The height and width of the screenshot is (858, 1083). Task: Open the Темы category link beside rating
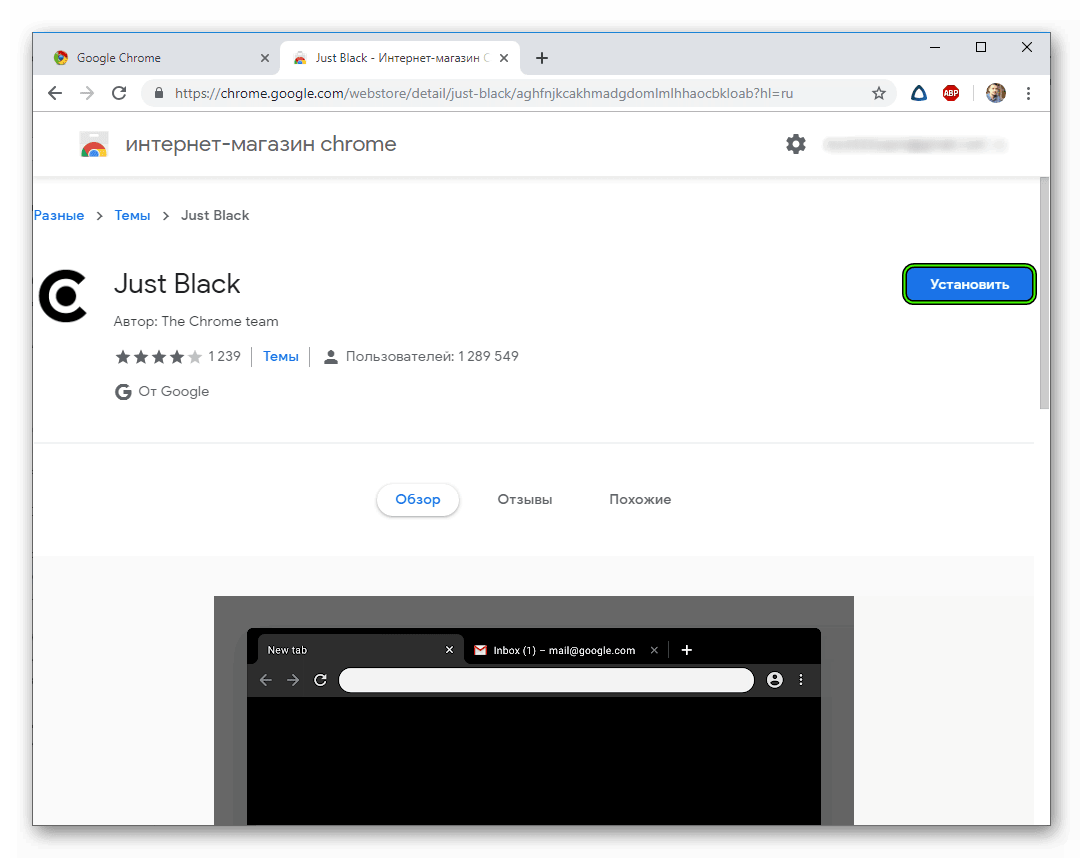281,356
